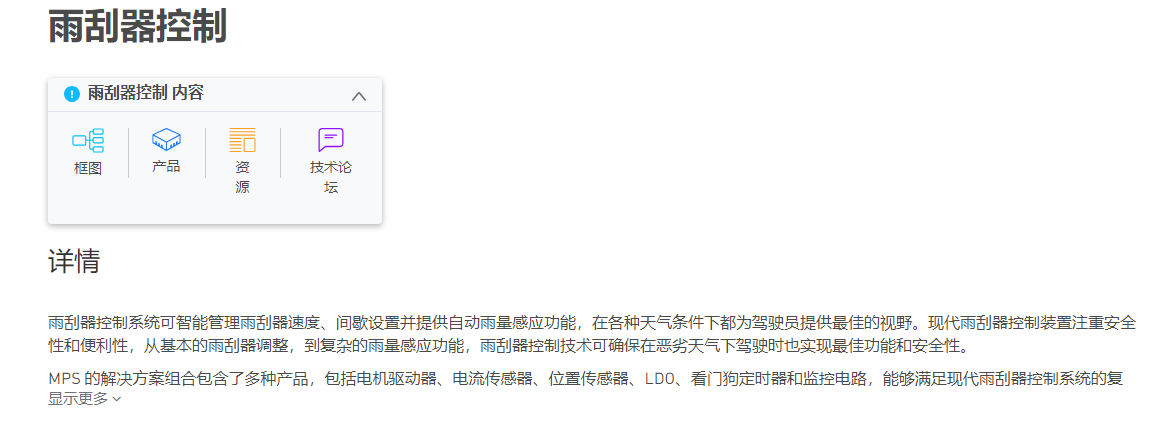
Task: Click the 详情 section heading
Action: tap(74, 261)
